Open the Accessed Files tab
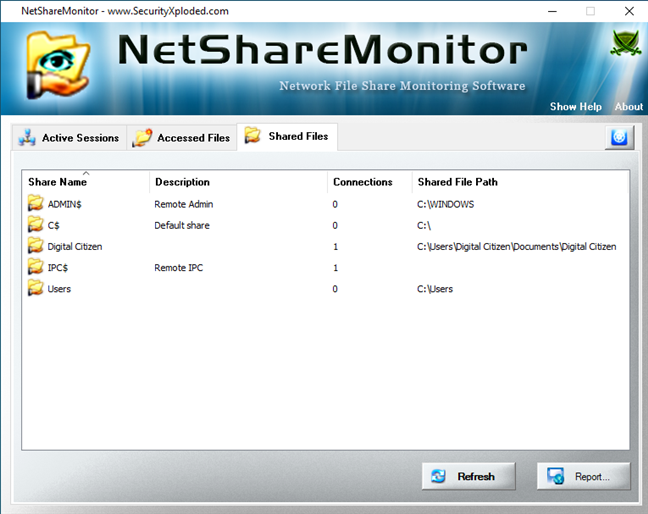648x514 pixels. pyautogui.click(x=181, y=138)
